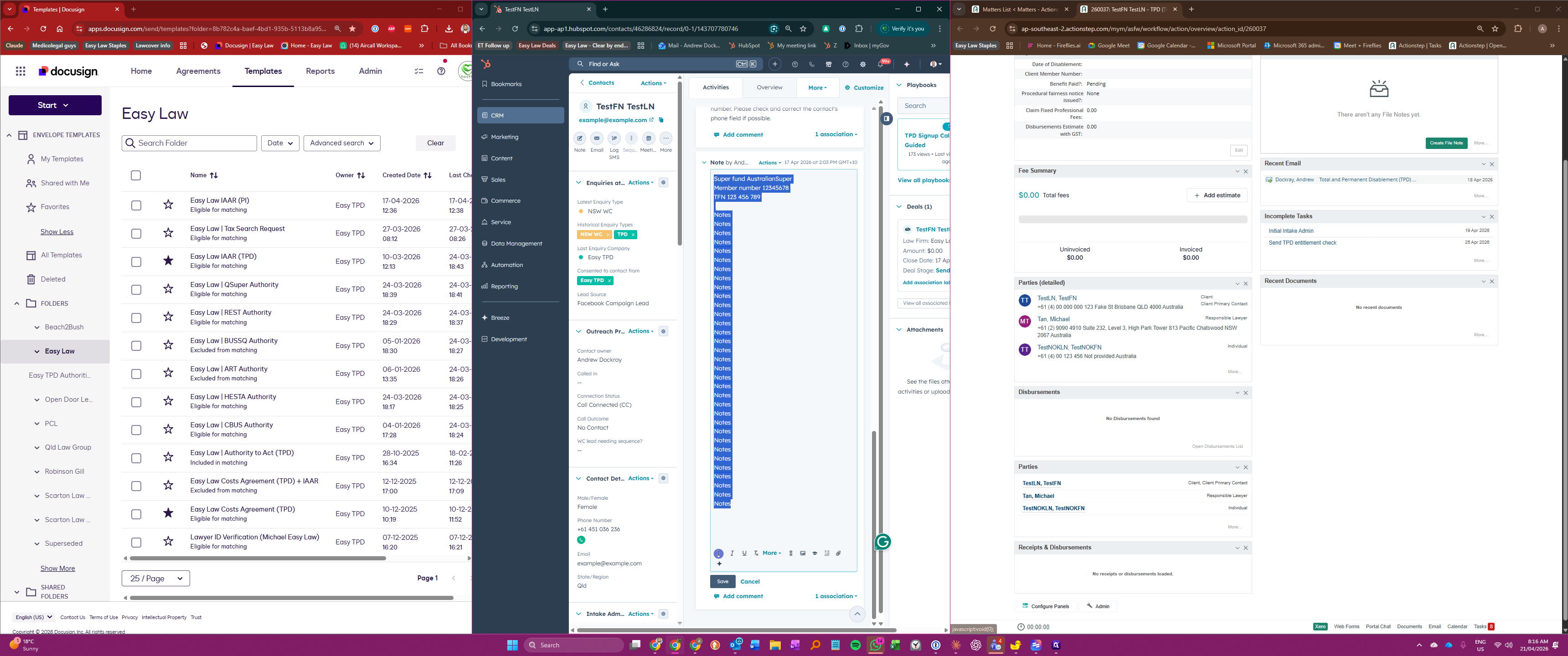Open the Overview tab in HubSpot record
Image resolution: width=1568 pixels, height=656 pixels.
pyautogui.click(x=769, y=87)
